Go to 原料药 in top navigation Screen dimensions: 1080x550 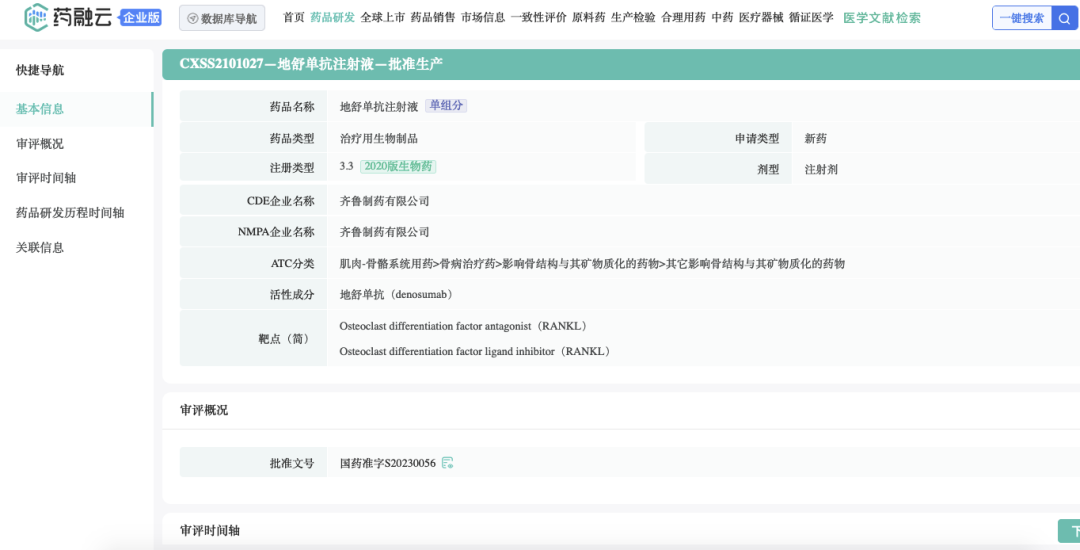point(589,18)
